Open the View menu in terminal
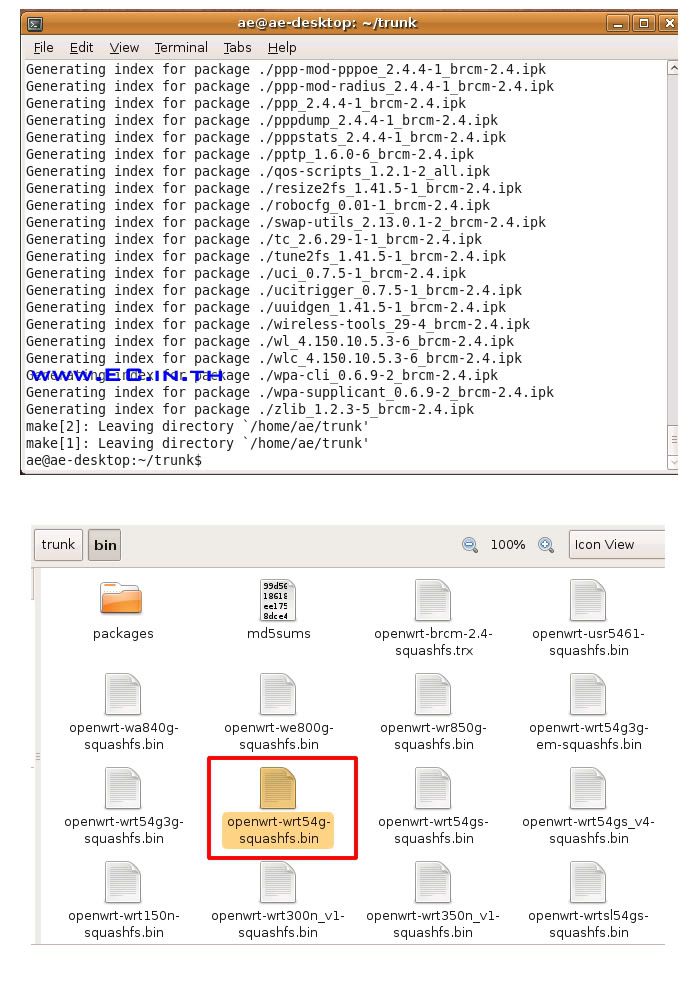 124,48
